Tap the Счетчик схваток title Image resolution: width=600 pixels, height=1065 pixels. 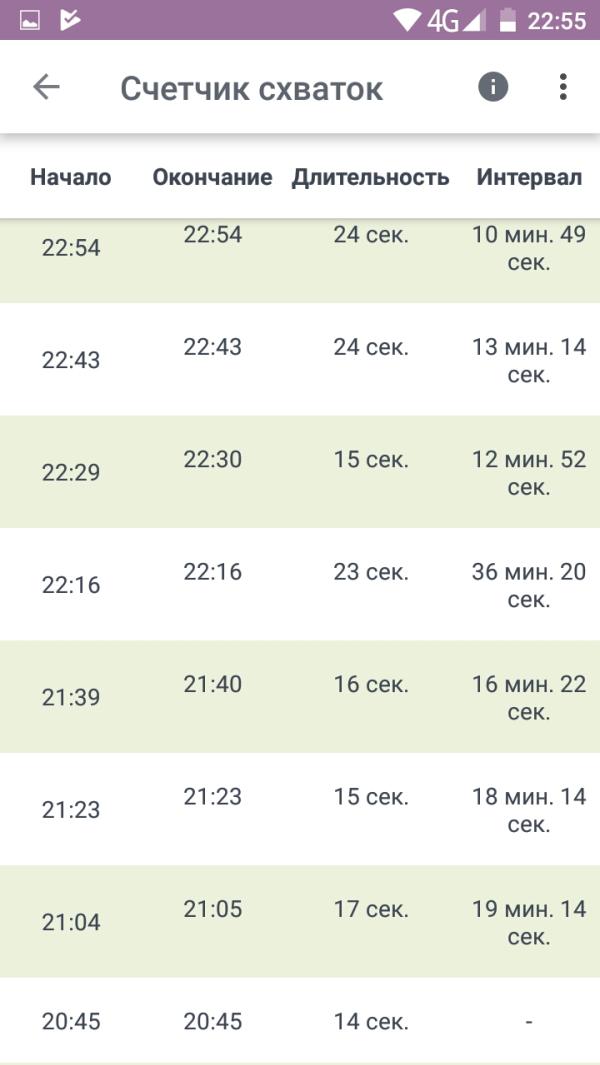coord(251,89)
